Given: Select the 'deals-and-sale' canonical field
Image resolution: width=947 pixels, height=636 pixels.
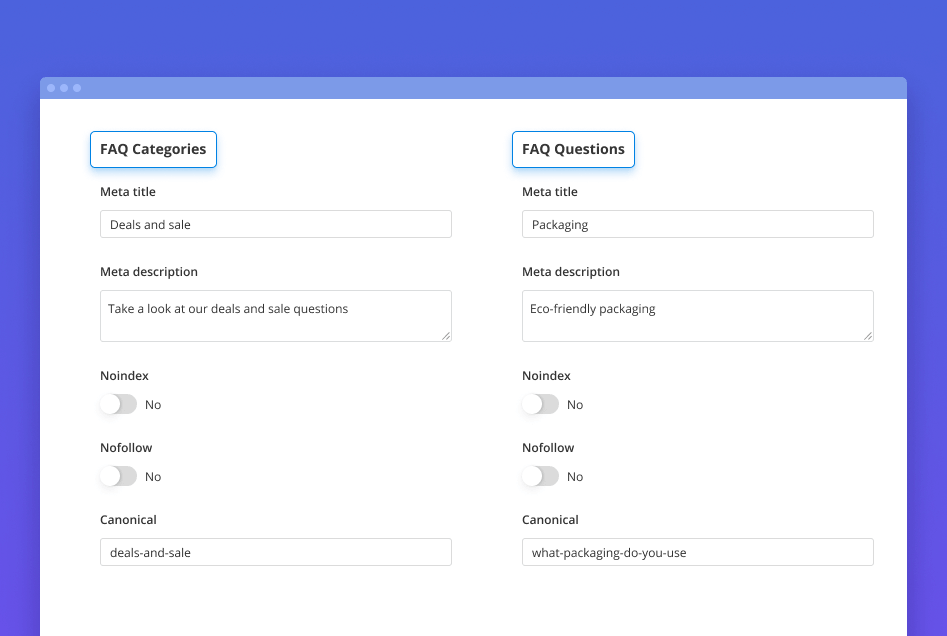Looking at the screenshot, I should [x=275, y=552].
